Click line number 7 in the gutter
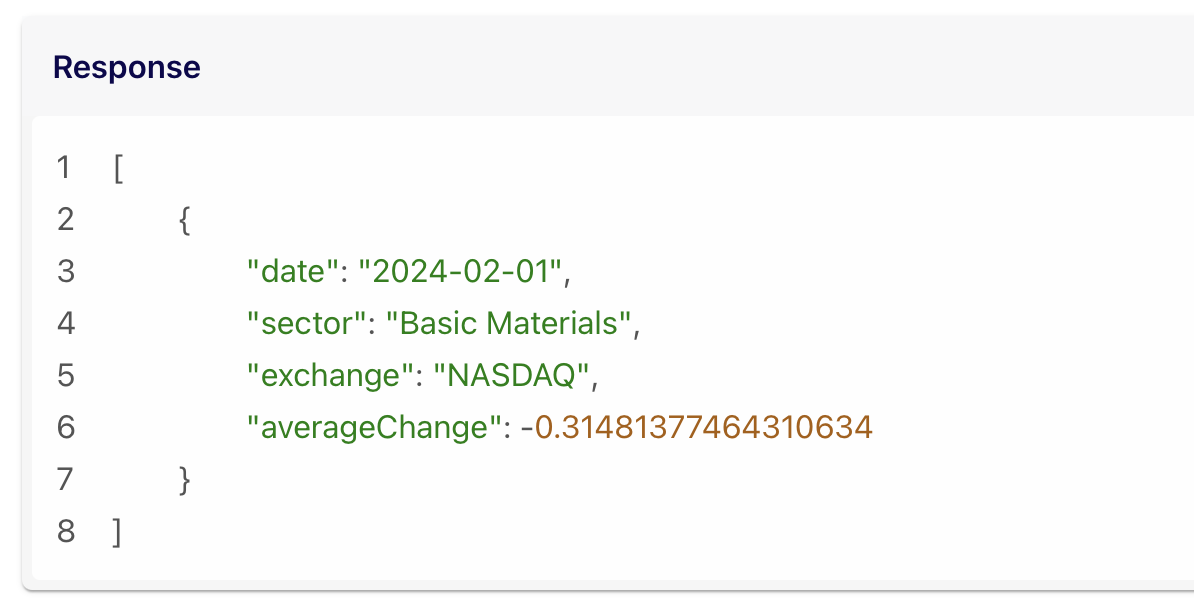Image resolution: width=1194 pixels, height=608 pixels. [x=65, y=479]
